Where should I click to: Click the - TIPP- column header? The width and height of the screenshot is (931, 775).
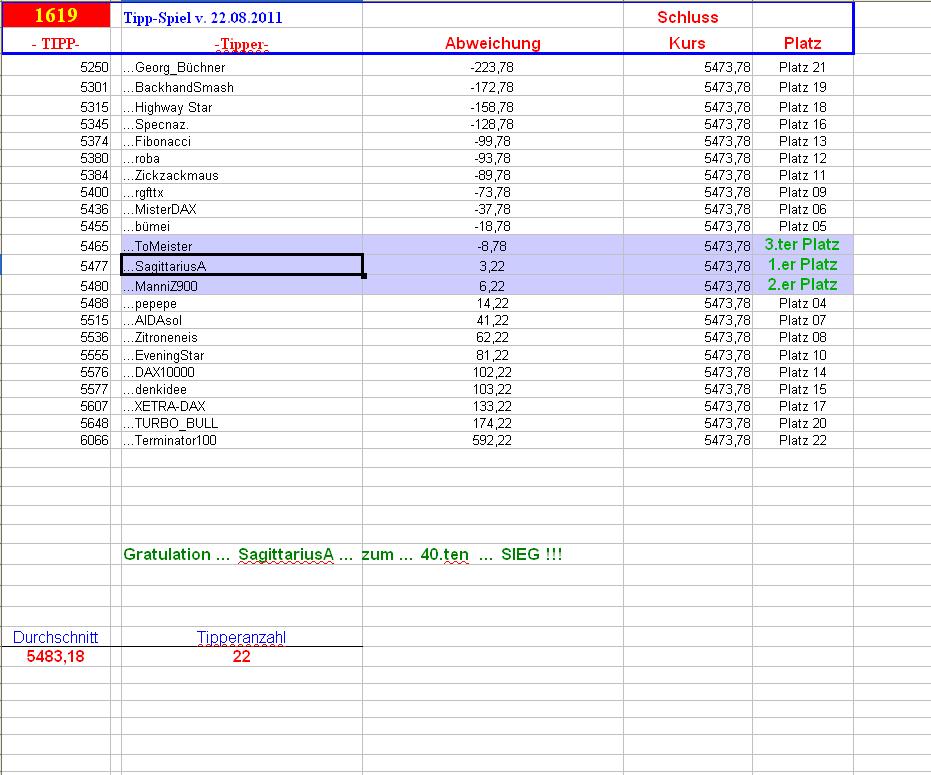[x=55, y=43]
